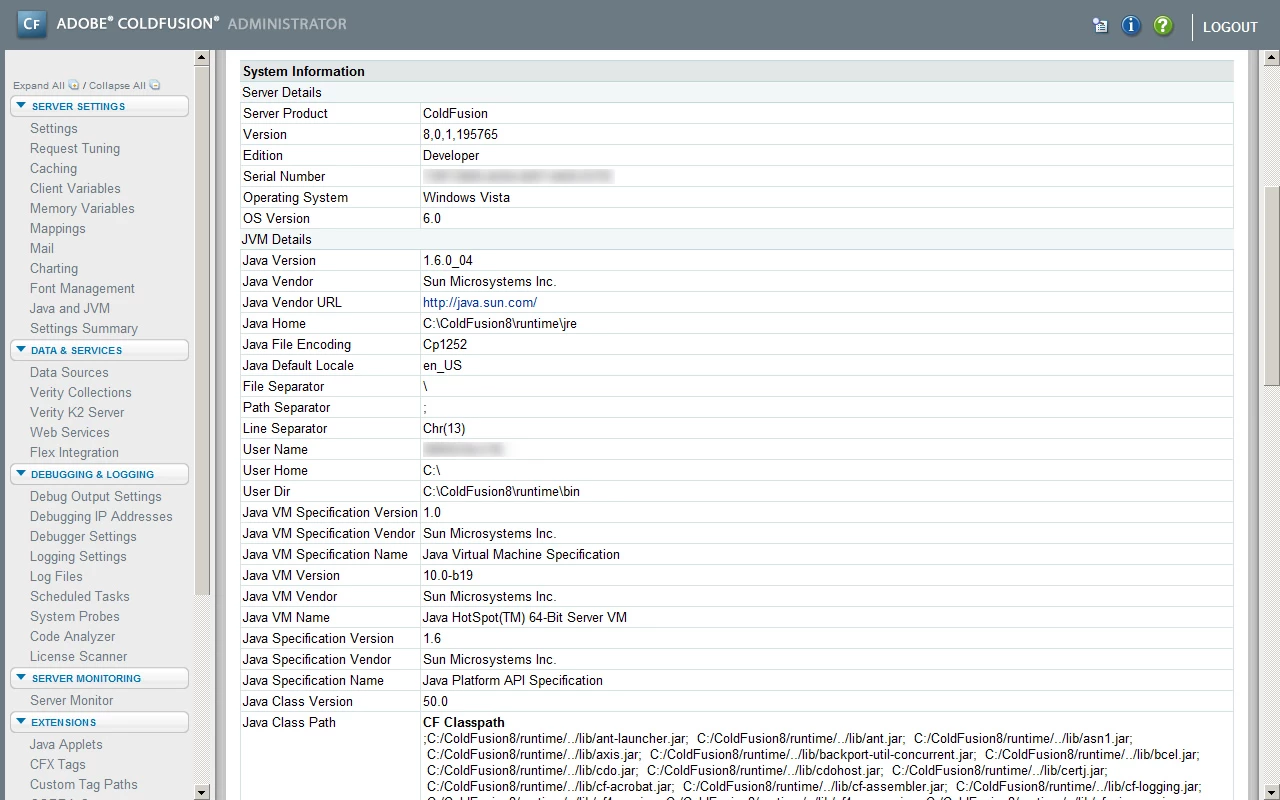This screenshot has width=1280, height=800.
Task: Open the Mail settings page
Action: 42,248
